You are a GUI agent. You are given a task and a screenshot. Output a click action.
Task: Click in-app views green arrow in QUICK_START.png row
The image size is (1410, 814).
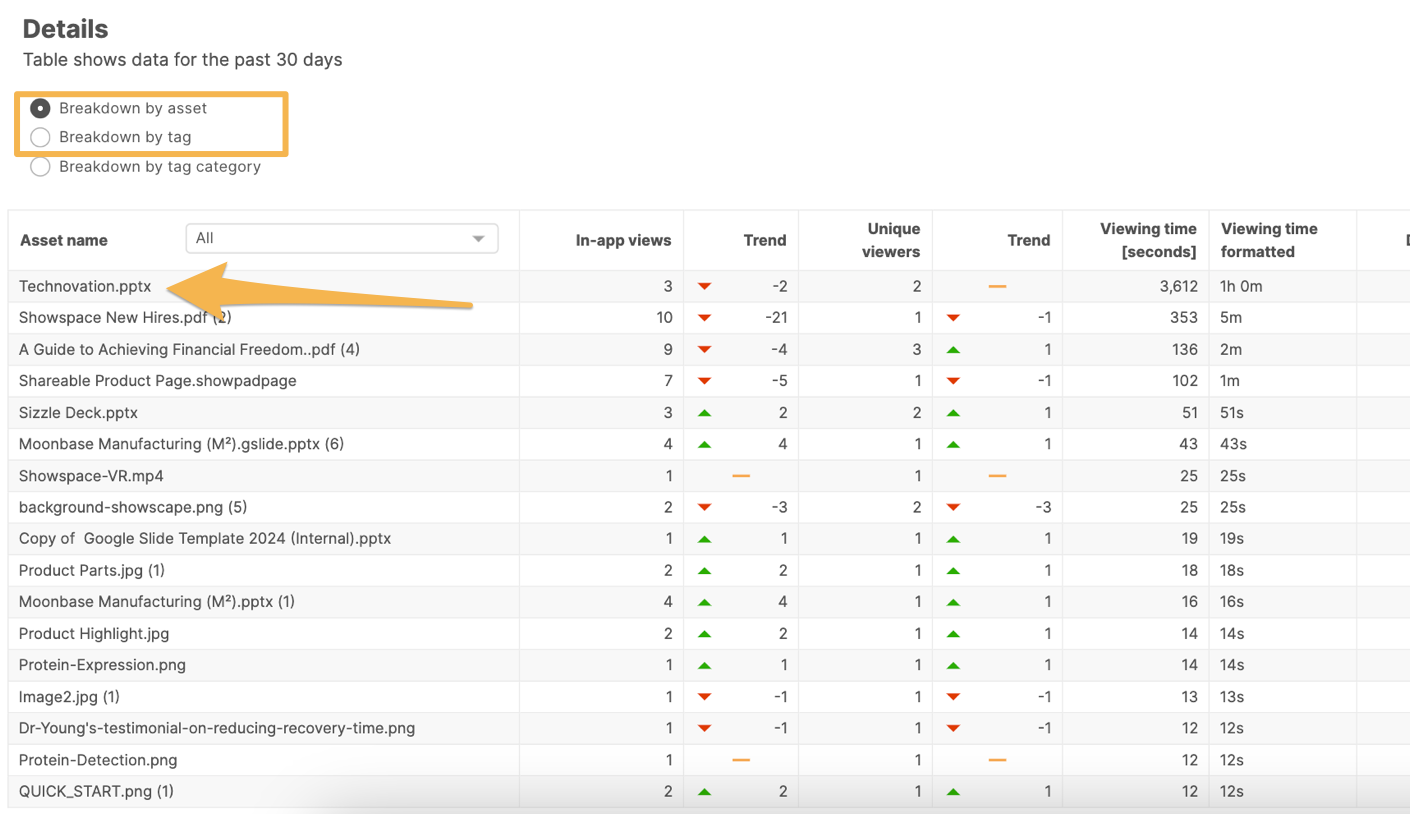click(x=704, y=792)
